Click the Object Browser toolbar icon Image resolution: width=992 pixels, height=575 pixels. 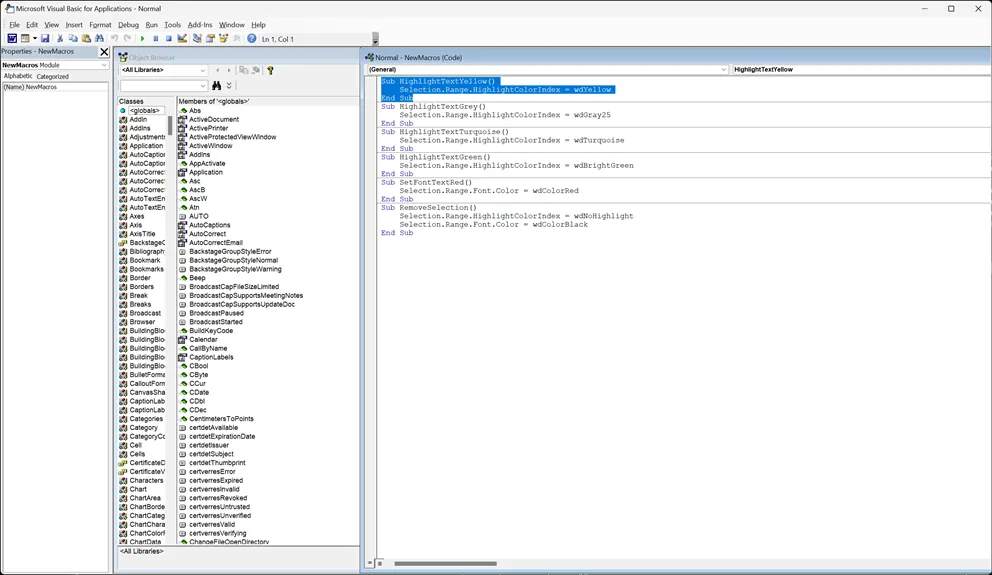point(223,39)
